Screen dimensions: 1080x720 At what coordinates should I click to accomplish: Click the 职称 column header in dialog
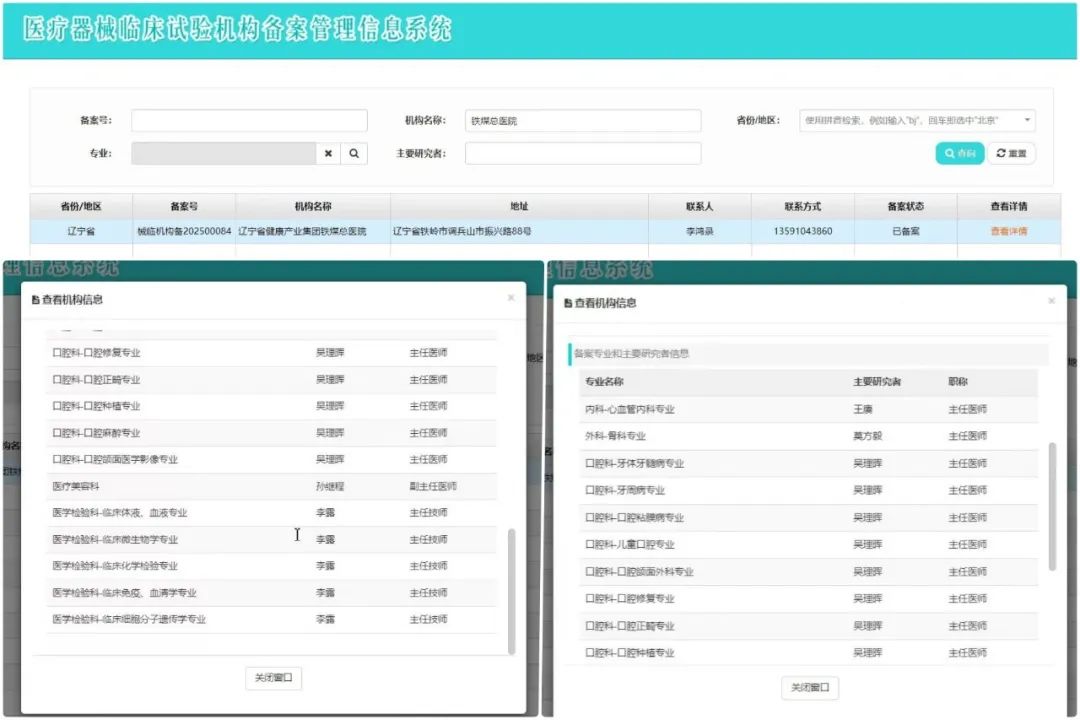click(x=958, y=382)
